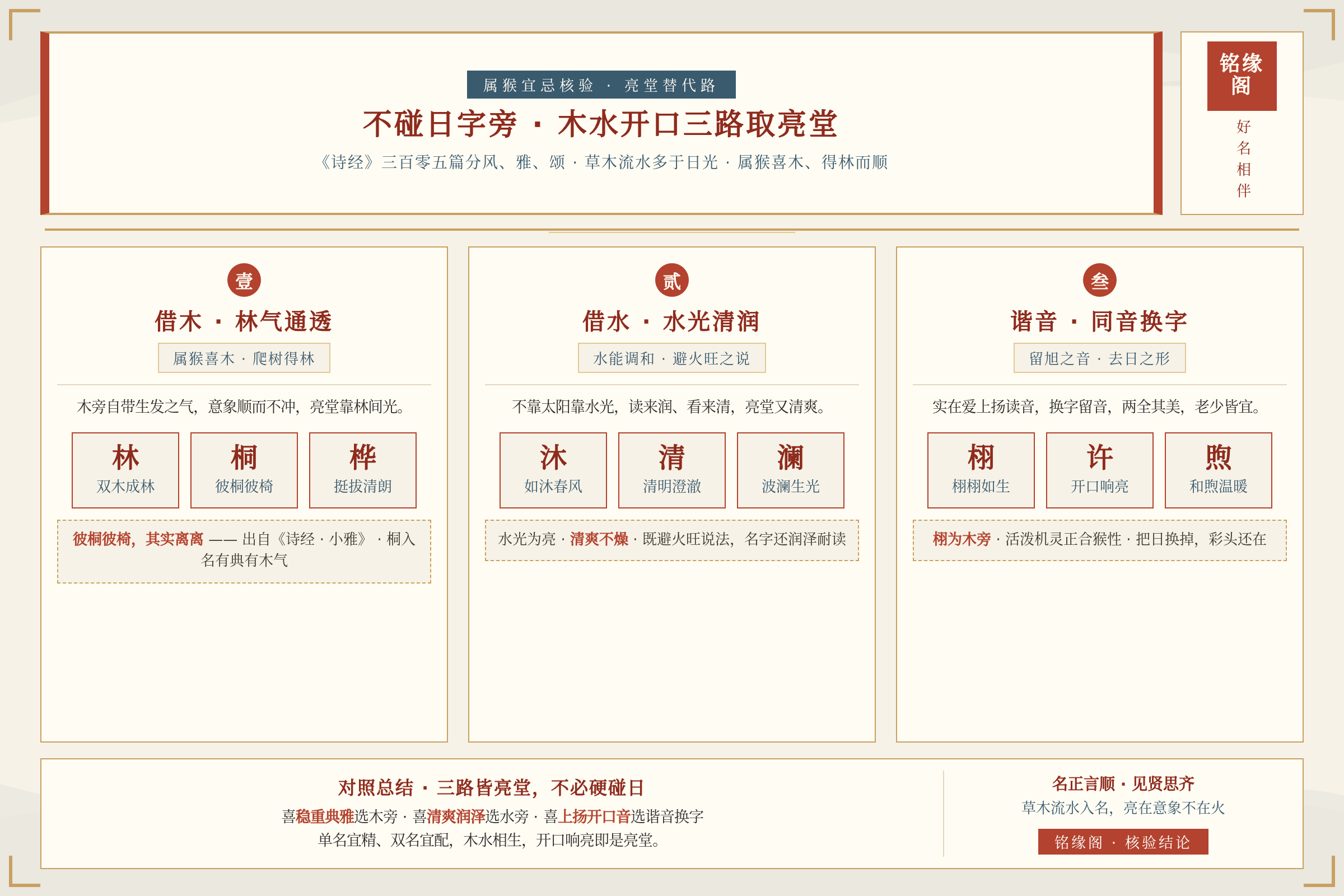Select the 栩 character card
The width and height of the screenshot is (1344, 896).
(981, 470)
